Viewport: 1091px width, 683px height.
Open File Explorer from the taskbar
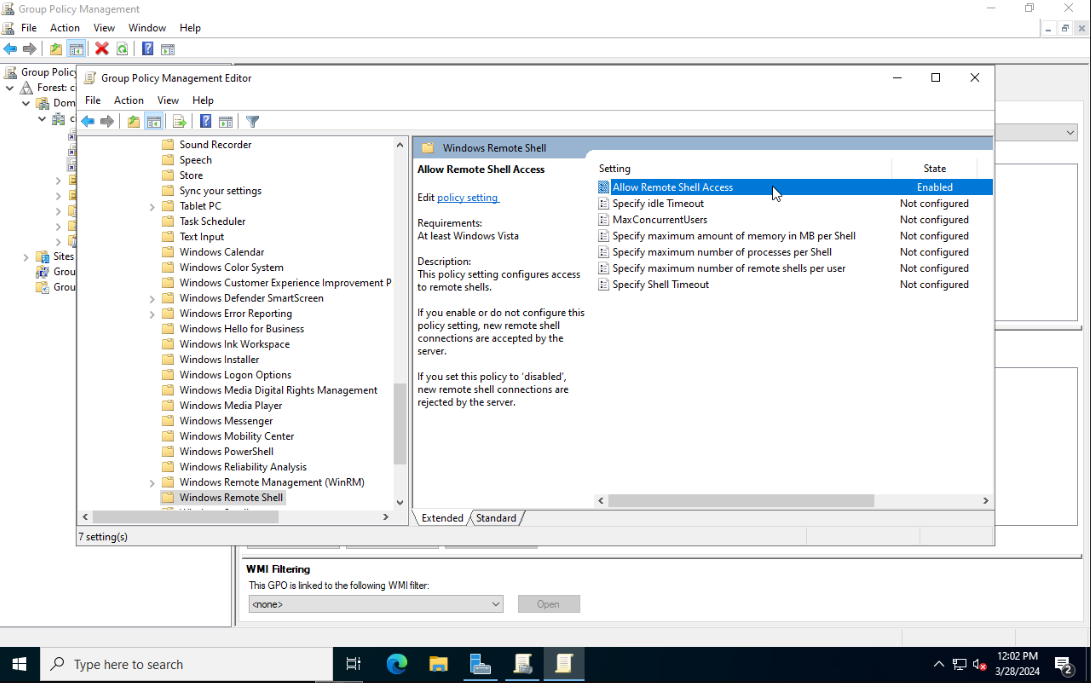tap(438, 664)
